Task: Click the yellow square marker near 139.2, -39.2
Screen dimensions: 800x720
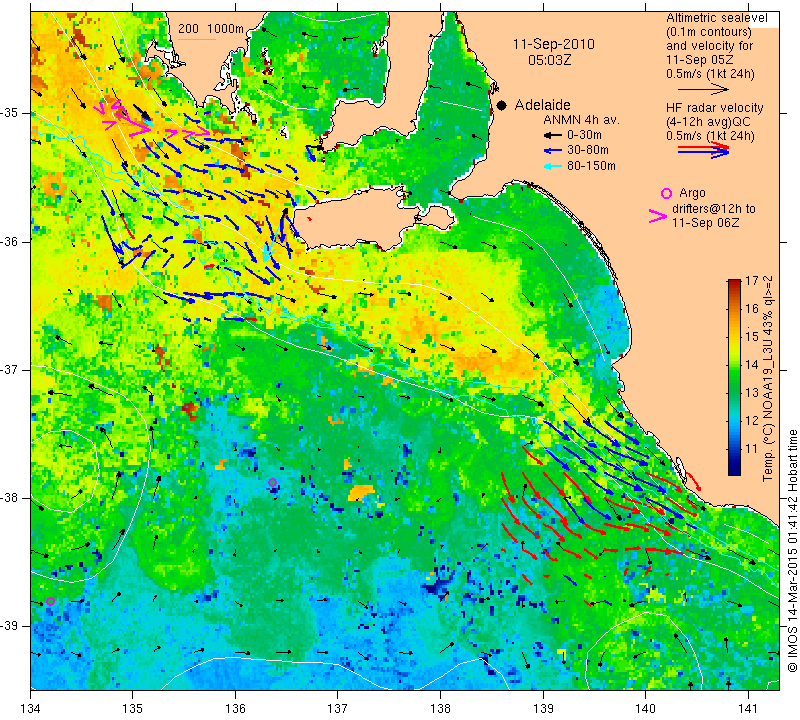Action: click(x=561, y=653)
